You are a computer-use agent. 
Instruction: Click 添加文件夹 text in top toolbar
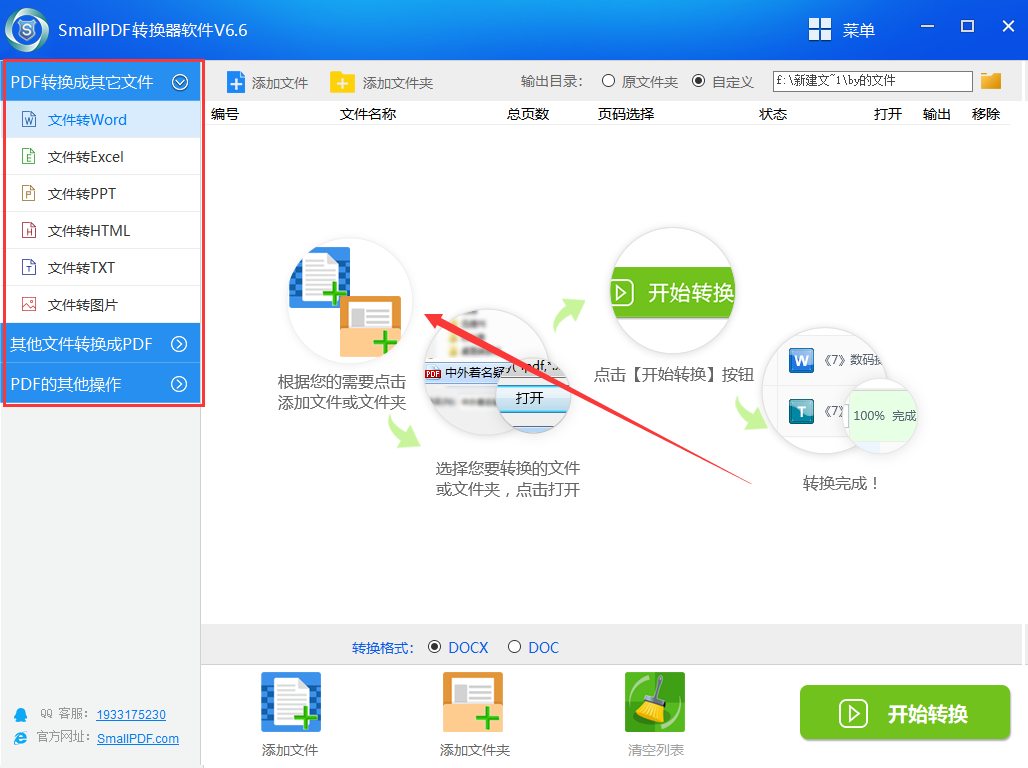398,83
